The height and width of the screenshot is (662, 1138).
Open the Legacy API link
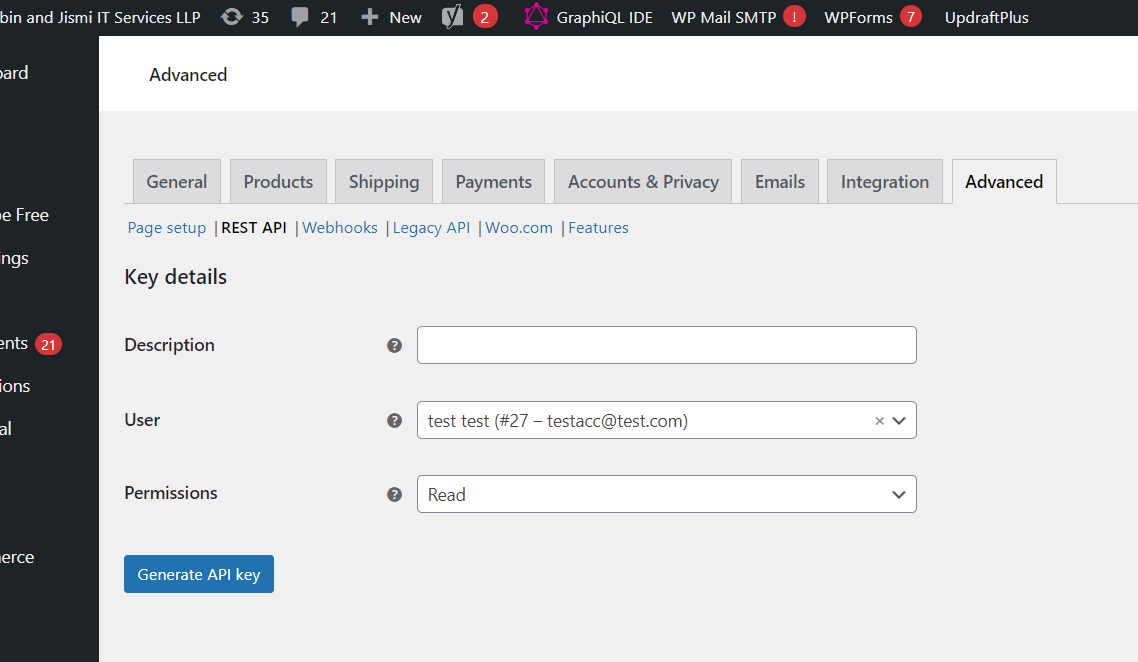(x=431, y=228)
